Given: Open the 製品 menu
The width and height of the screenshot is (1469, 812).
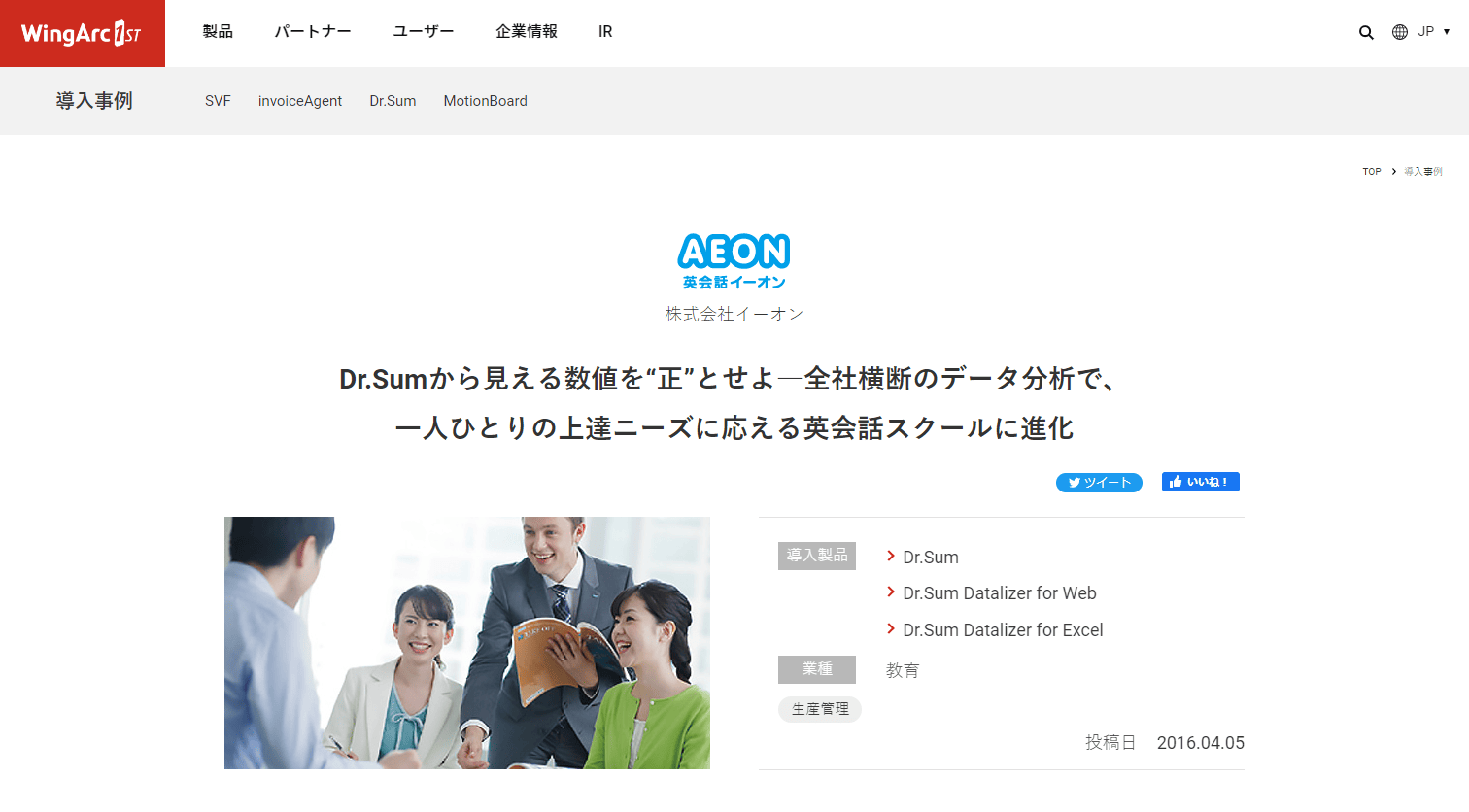Looking at the screenshot, I should coord(218,32).
